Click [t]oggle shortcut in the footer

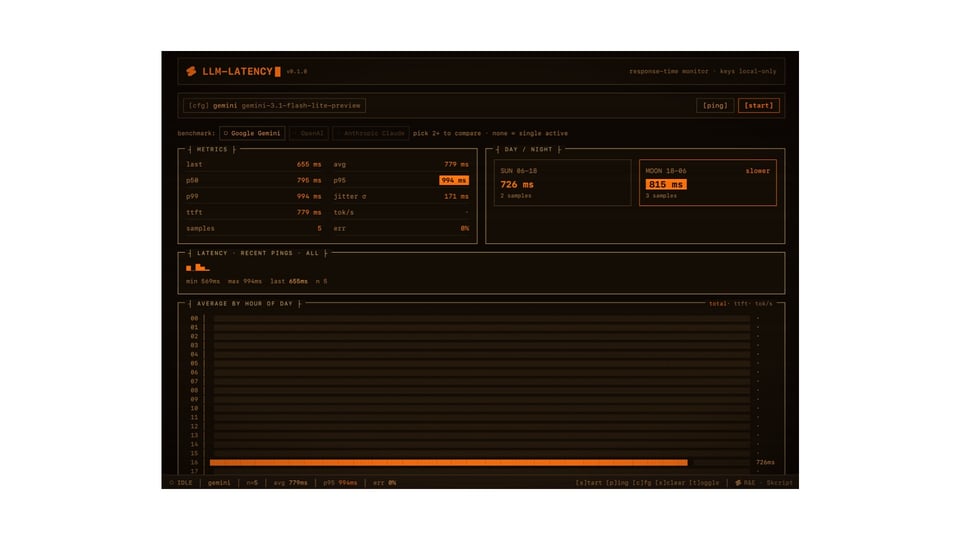(x=704, y=482)
